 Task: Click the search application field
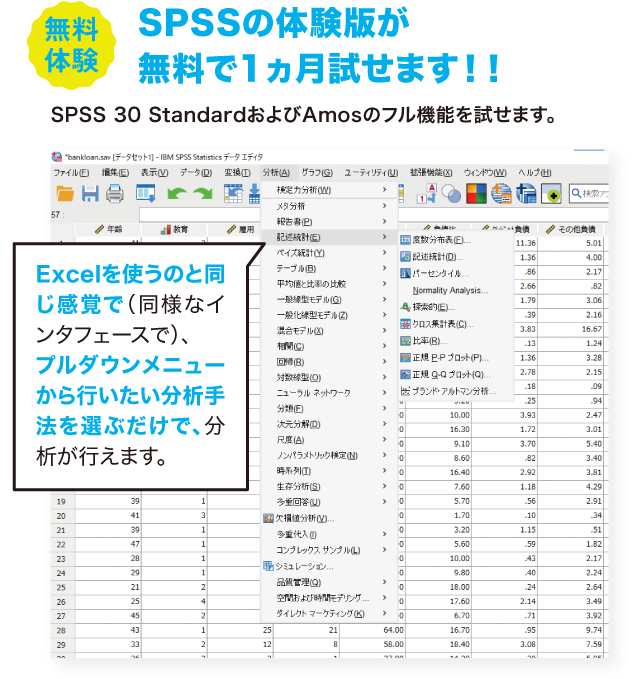589,193
